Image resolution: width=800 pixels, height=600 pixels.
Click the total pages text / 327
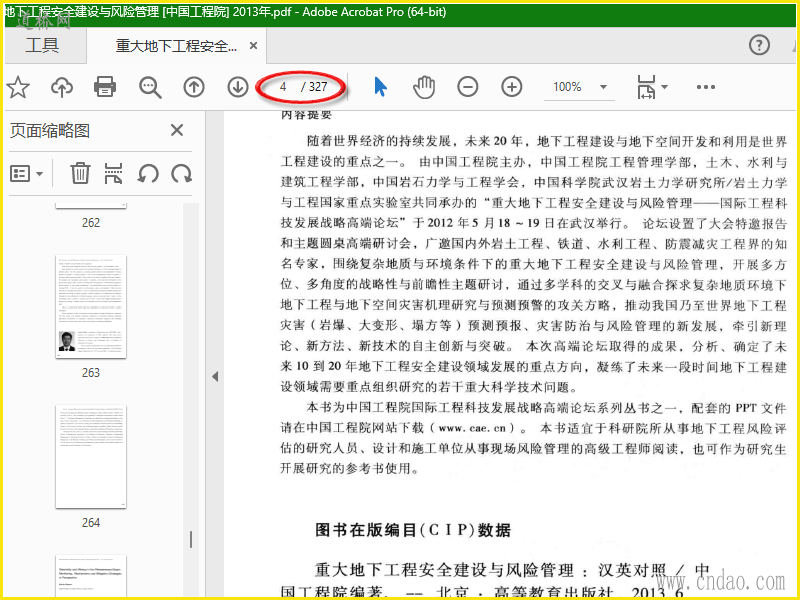click(x=314, y=87)
